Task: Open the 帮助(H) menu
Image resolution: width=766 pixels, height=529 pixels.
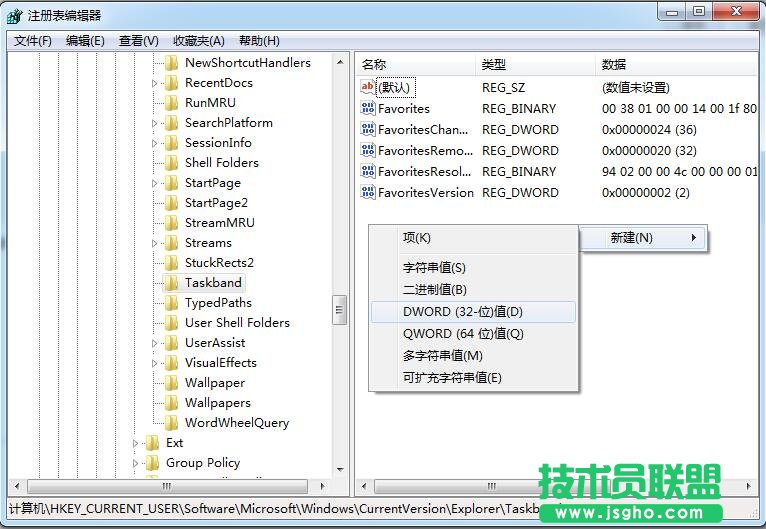Action: tap(259, 41)
